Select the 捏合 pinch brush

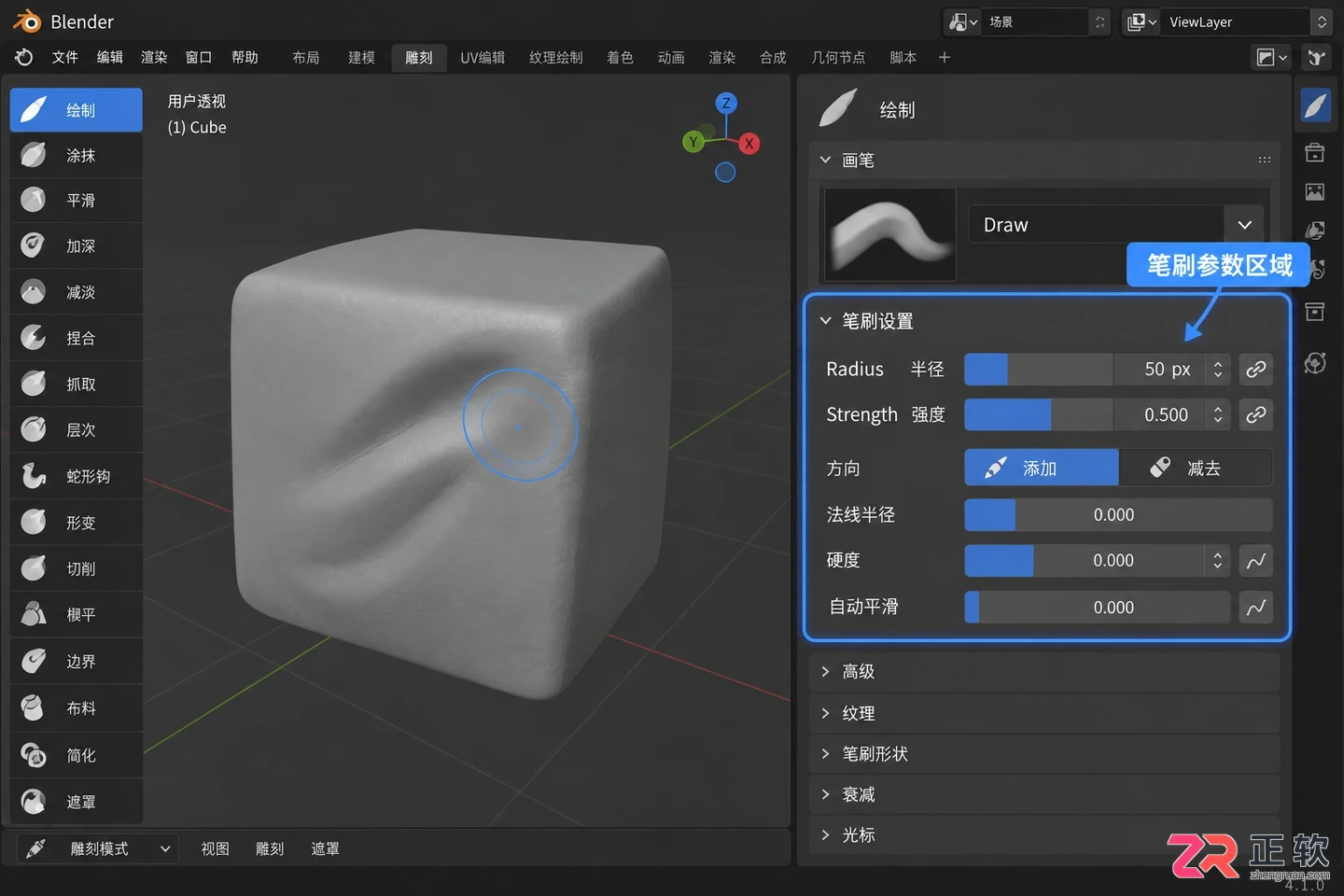click(x=76, y=338)
